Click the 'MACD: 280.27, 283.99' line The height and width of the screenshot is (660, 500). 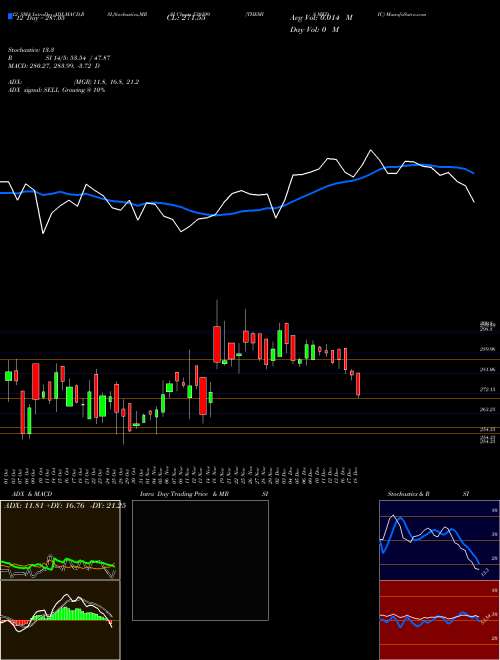[x=54, y=66]
